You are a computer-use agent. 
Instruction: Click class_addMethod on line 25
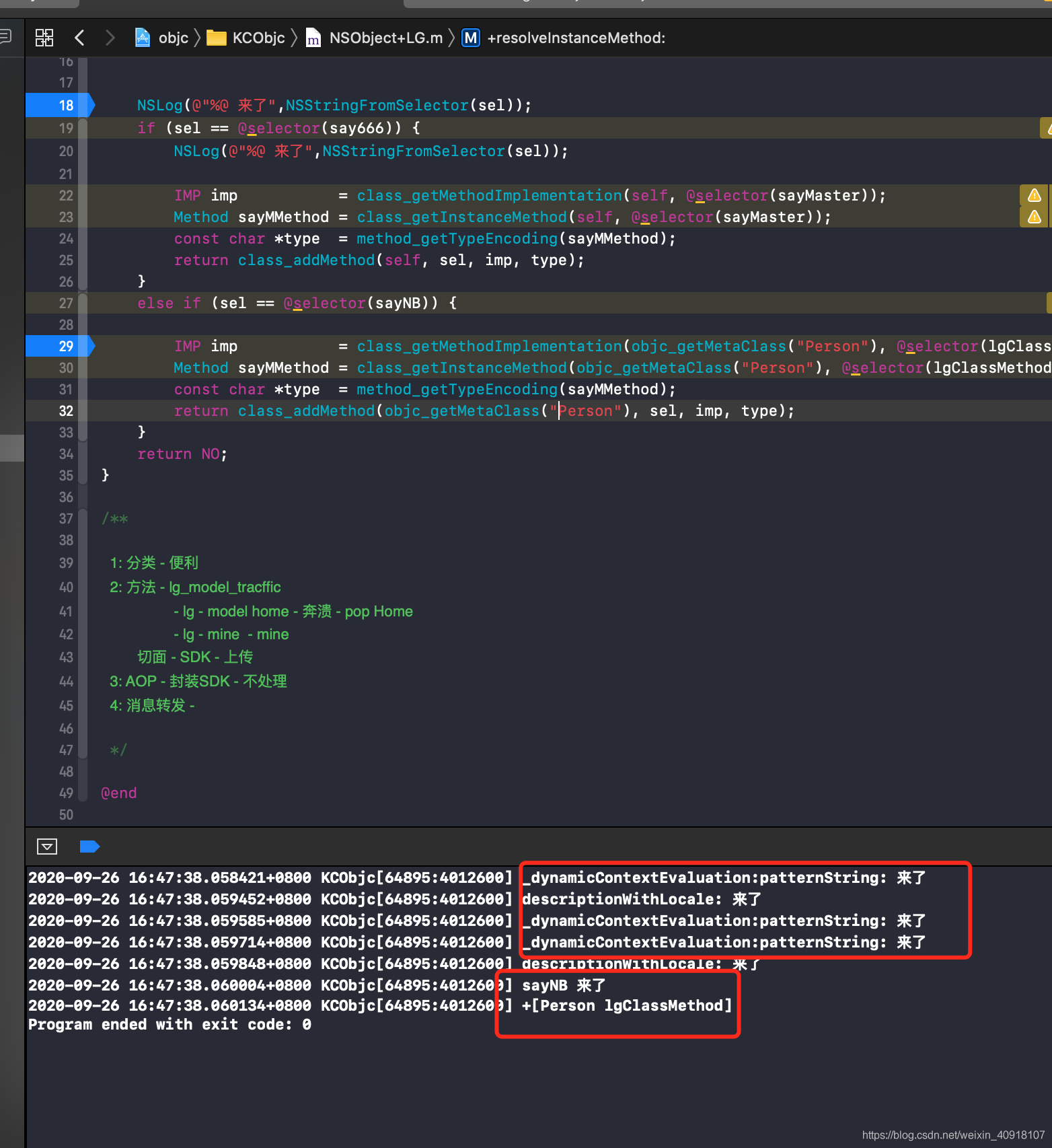(306, 260)
